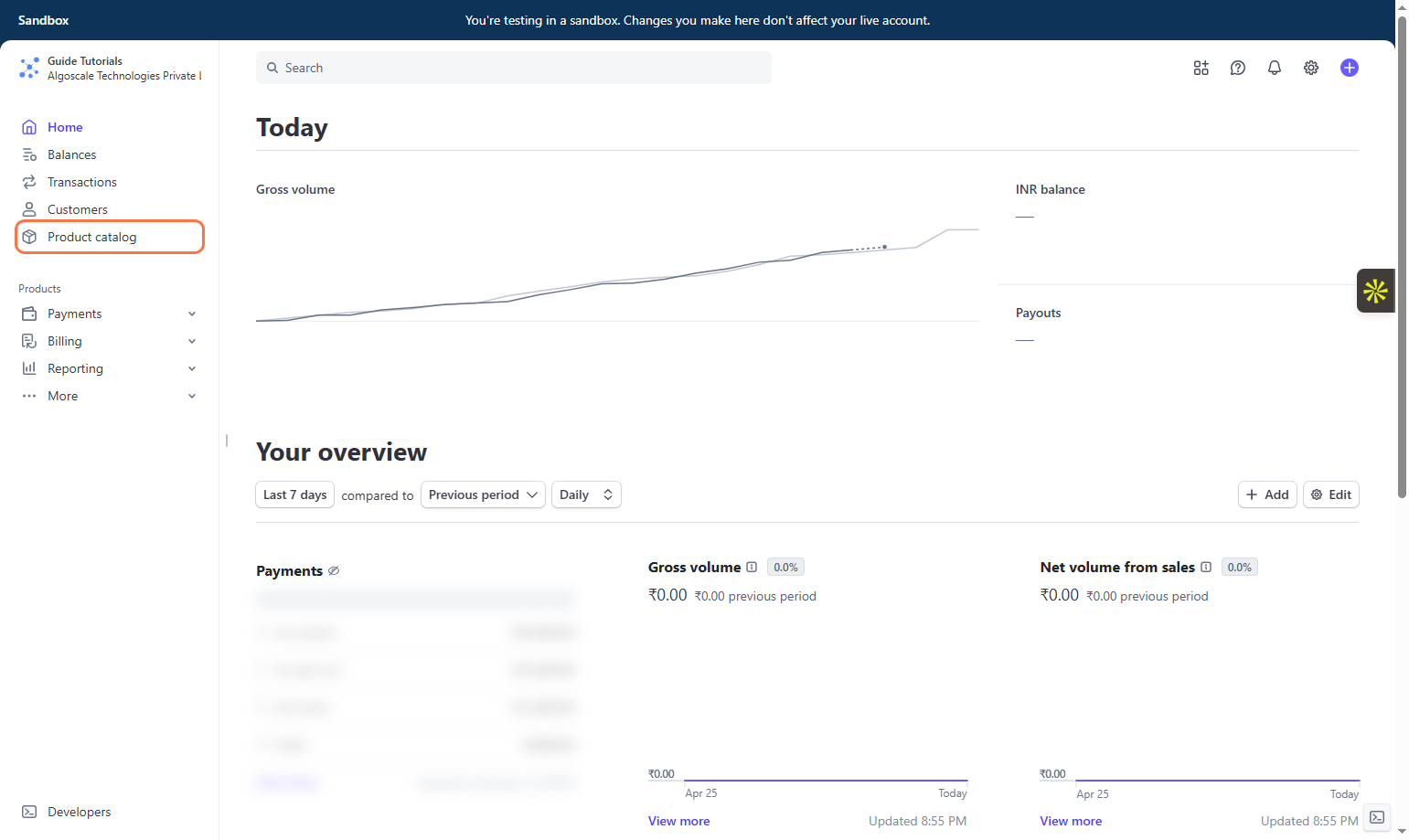Open Developers section
1409x840 pixels.
[x=79, y=812]
